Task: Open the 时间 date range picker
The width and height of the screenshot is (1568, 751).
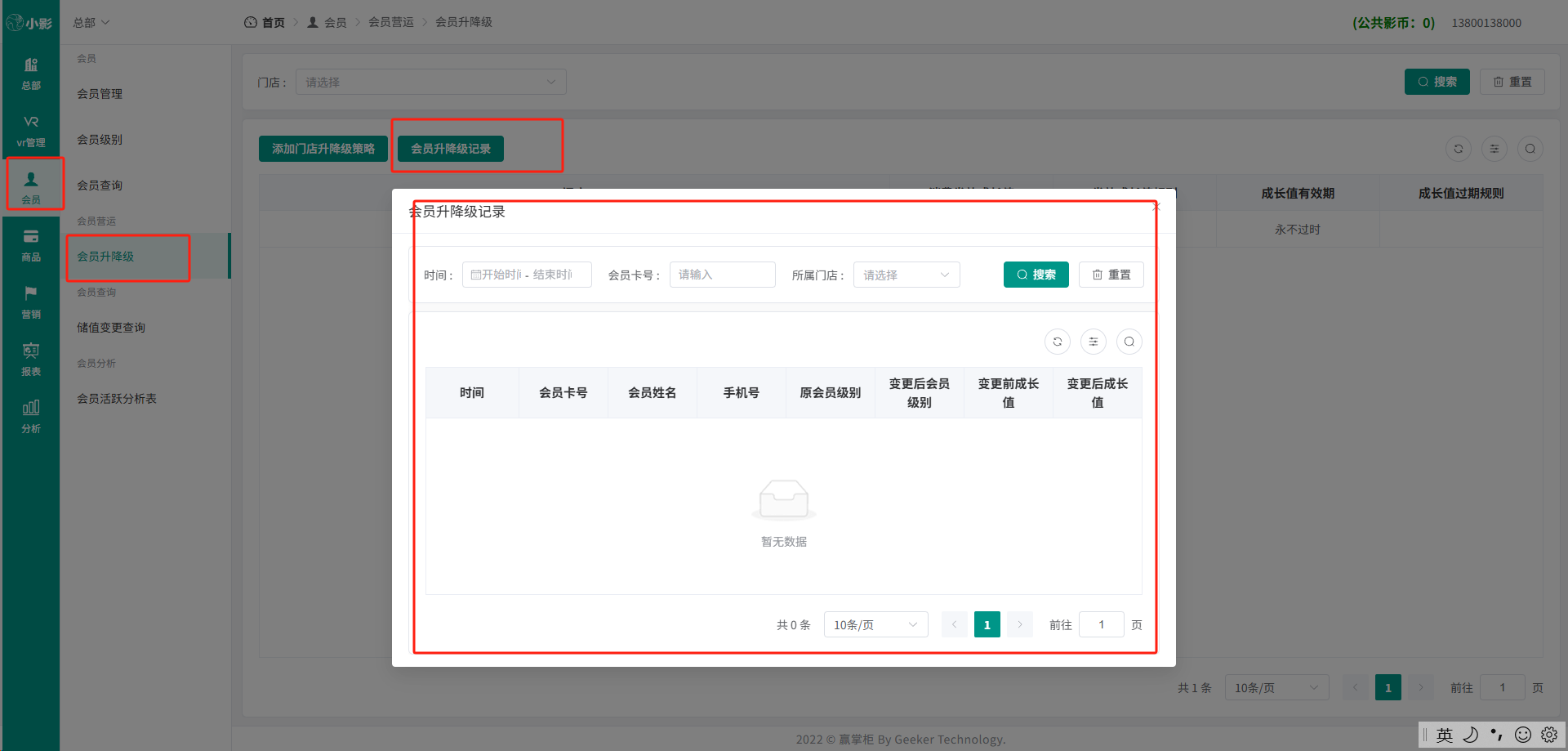Action: click(527, 275)
